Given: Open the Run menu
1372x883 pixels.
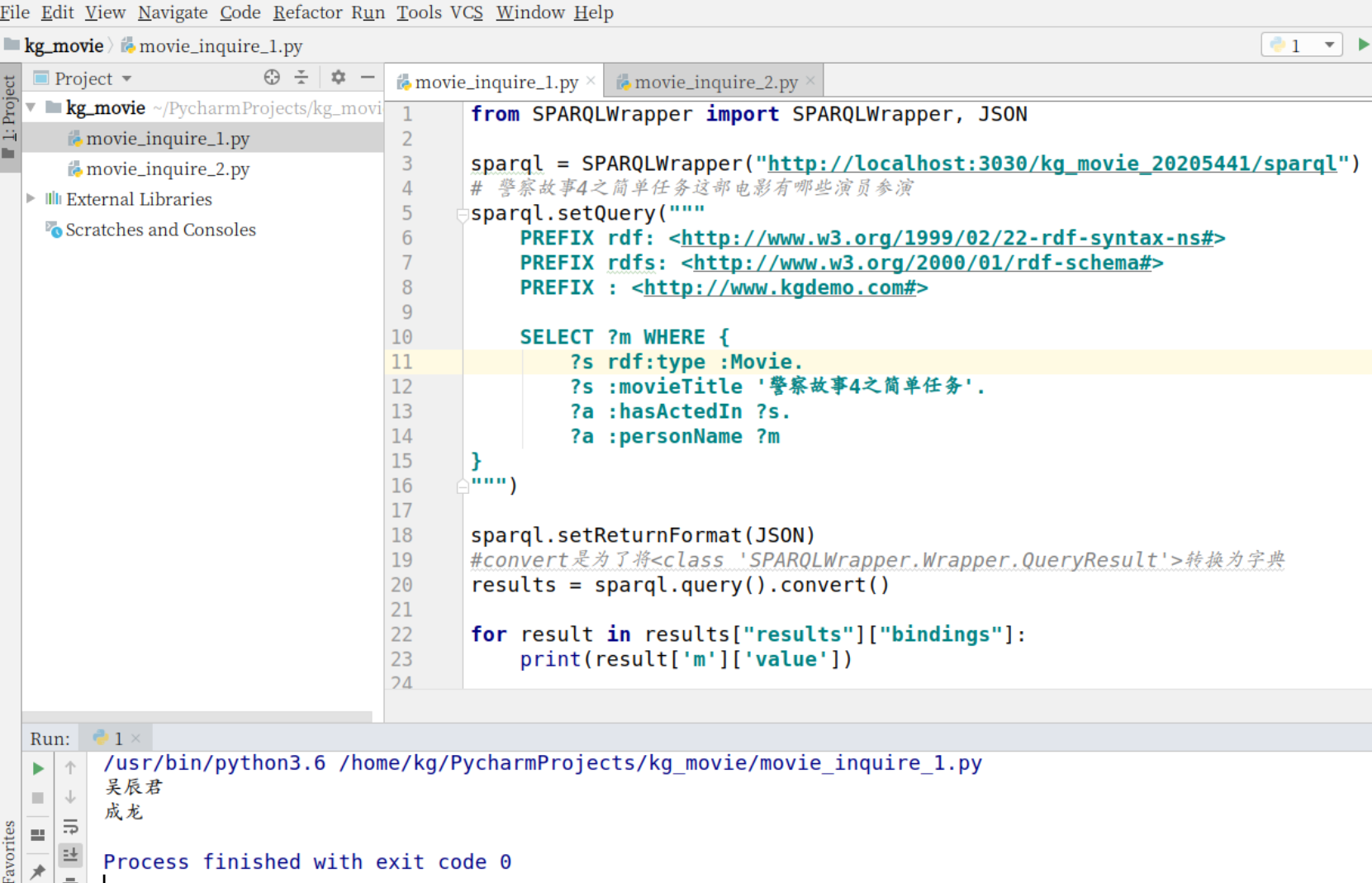Looking at the screenshot, I should pos(368,12).
